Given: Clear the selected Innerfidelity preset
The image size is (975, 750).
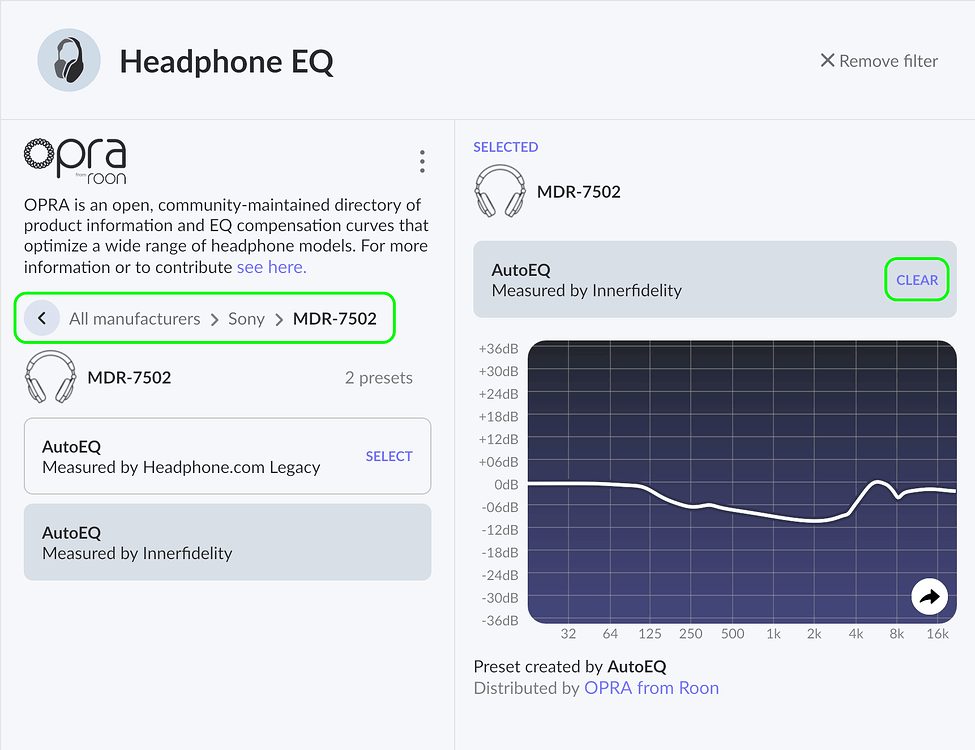Looking at the screenshot, I should point(917,280).
